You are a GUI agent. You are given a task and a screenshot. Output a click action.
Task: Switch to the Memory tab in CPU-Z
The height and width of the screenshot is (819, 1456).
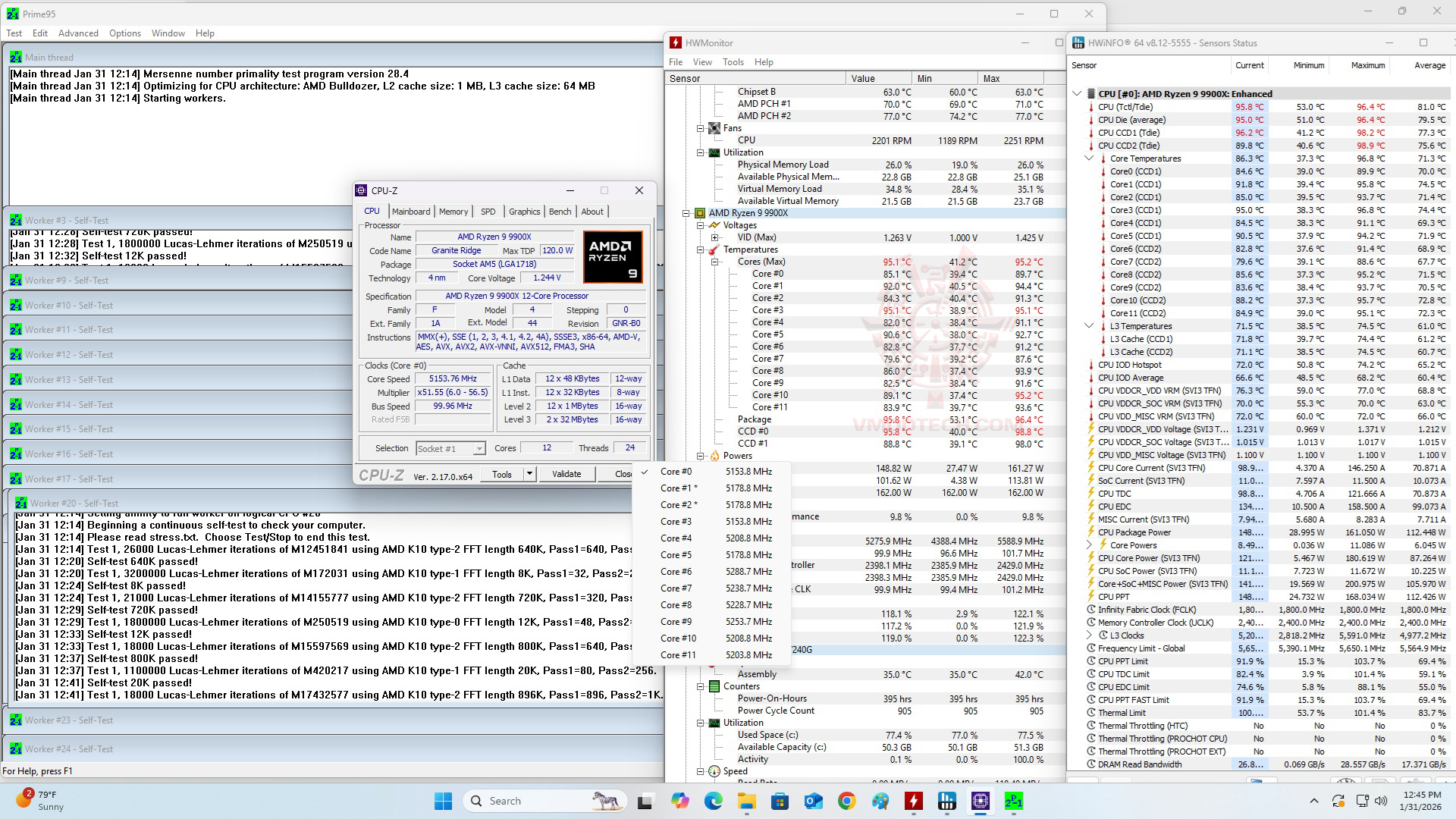(453, 212)
